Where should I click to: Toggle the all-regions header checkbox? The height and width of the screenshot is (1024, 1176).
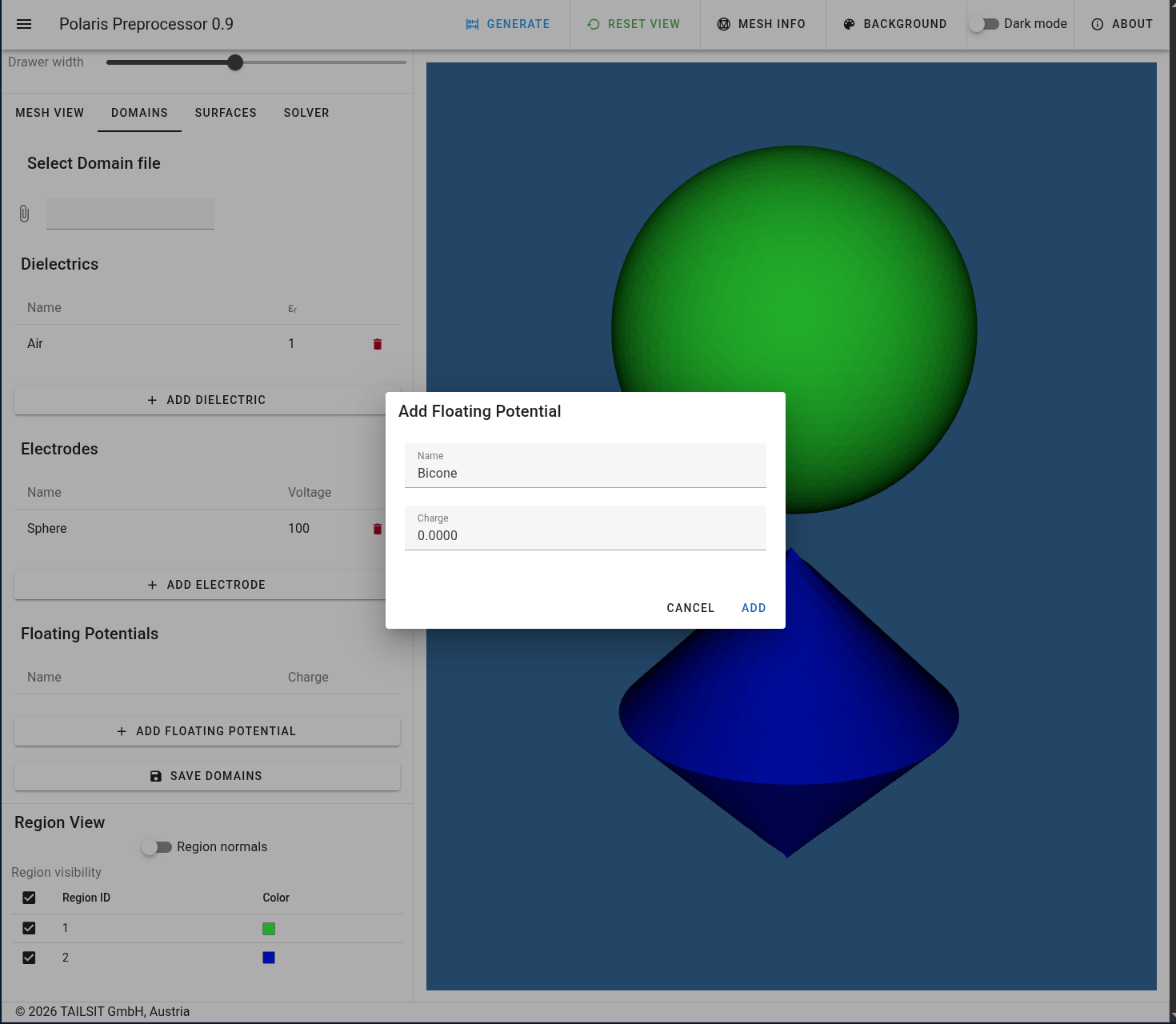29,898
